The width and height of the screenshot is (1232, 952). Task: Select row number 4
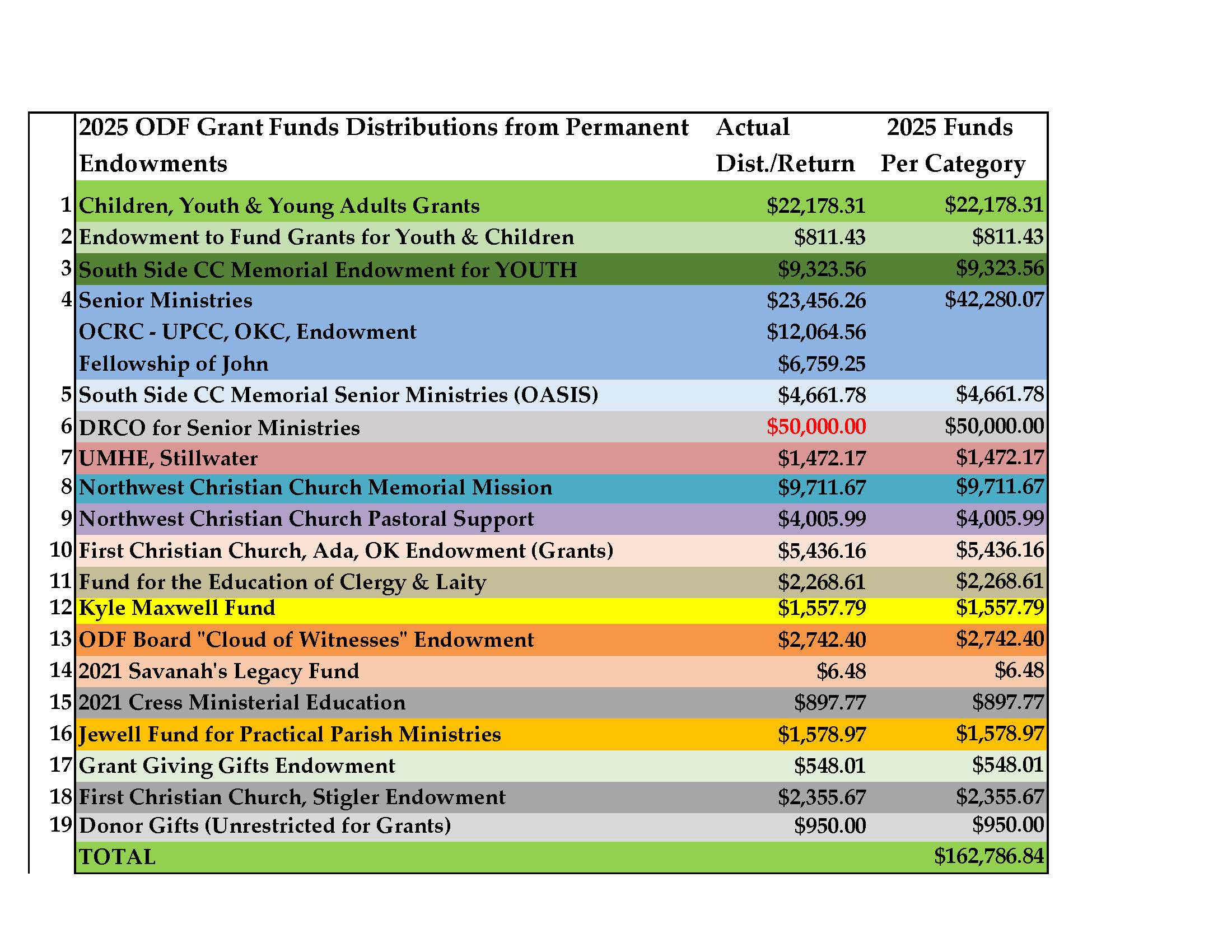(67, 299)
